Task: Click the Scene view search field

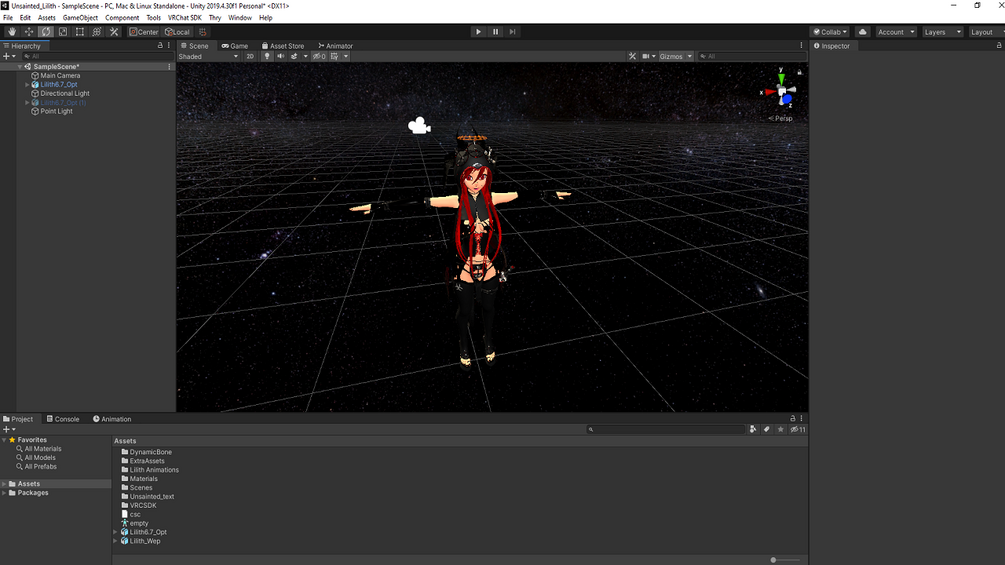Action: [751, 56]
